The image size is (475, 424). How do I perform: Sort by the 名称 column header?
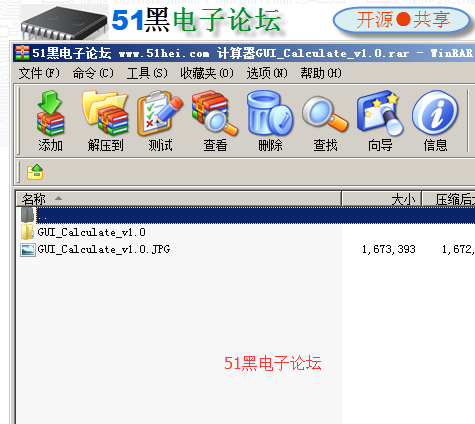click(179, 199)
